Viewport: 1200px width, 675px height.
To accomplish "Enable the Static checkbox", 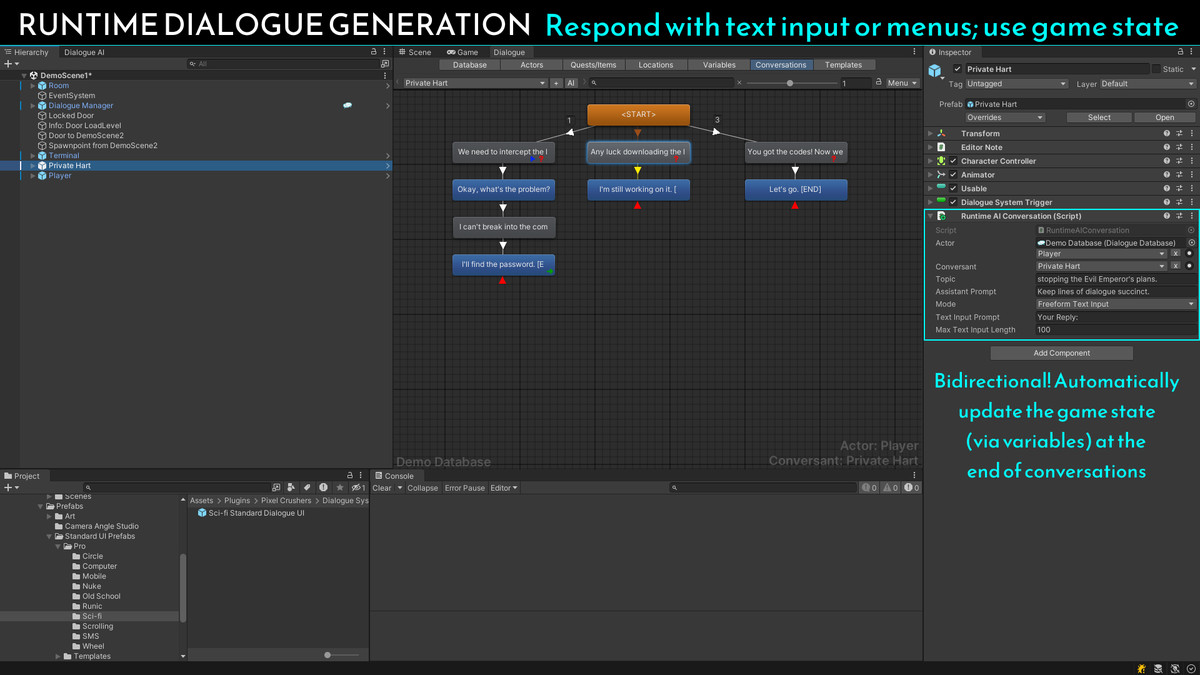I will 1156,69.
